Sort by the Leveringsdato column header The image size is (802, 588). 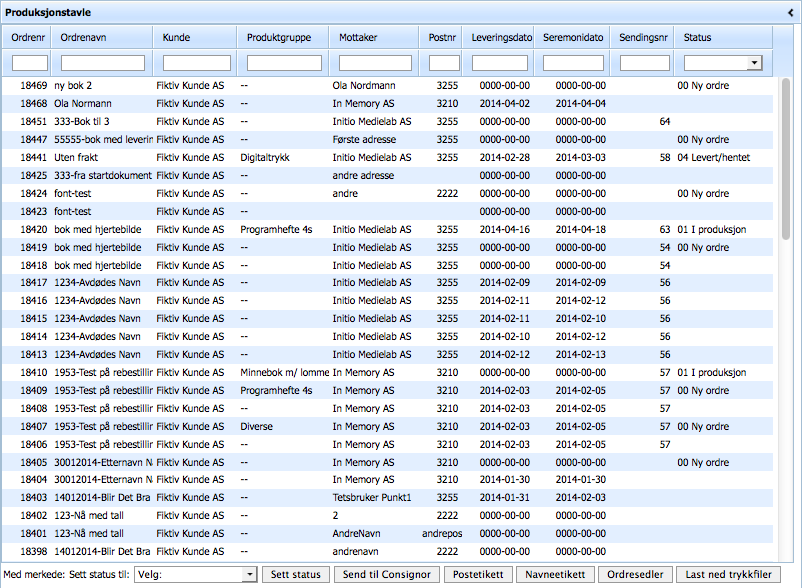click(x=500, y=37)
